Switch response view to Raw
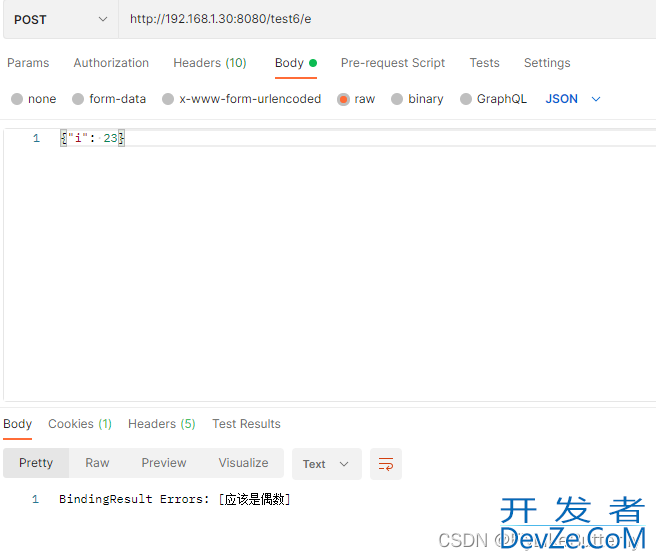The image size is (656, 560). click(97, 463)
